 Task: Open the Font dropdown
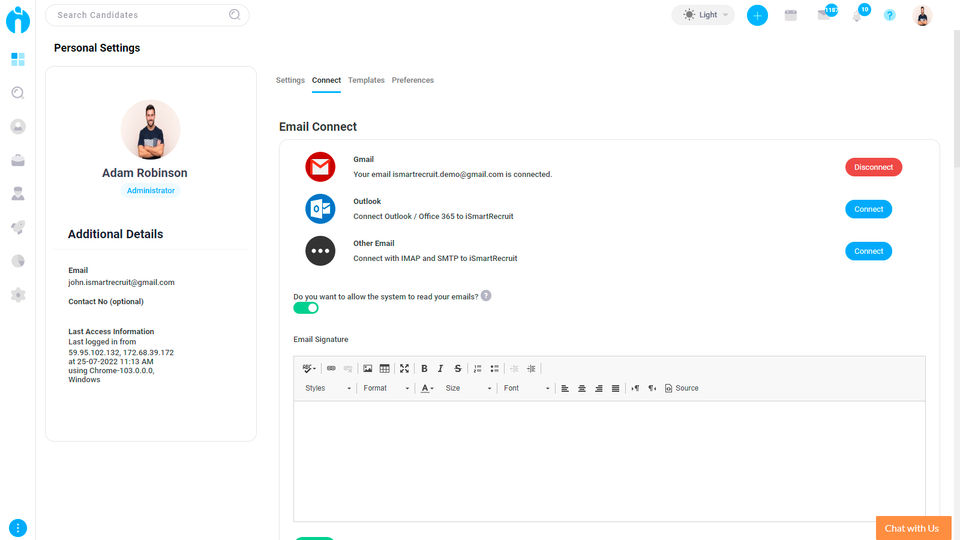pos(527,388)
